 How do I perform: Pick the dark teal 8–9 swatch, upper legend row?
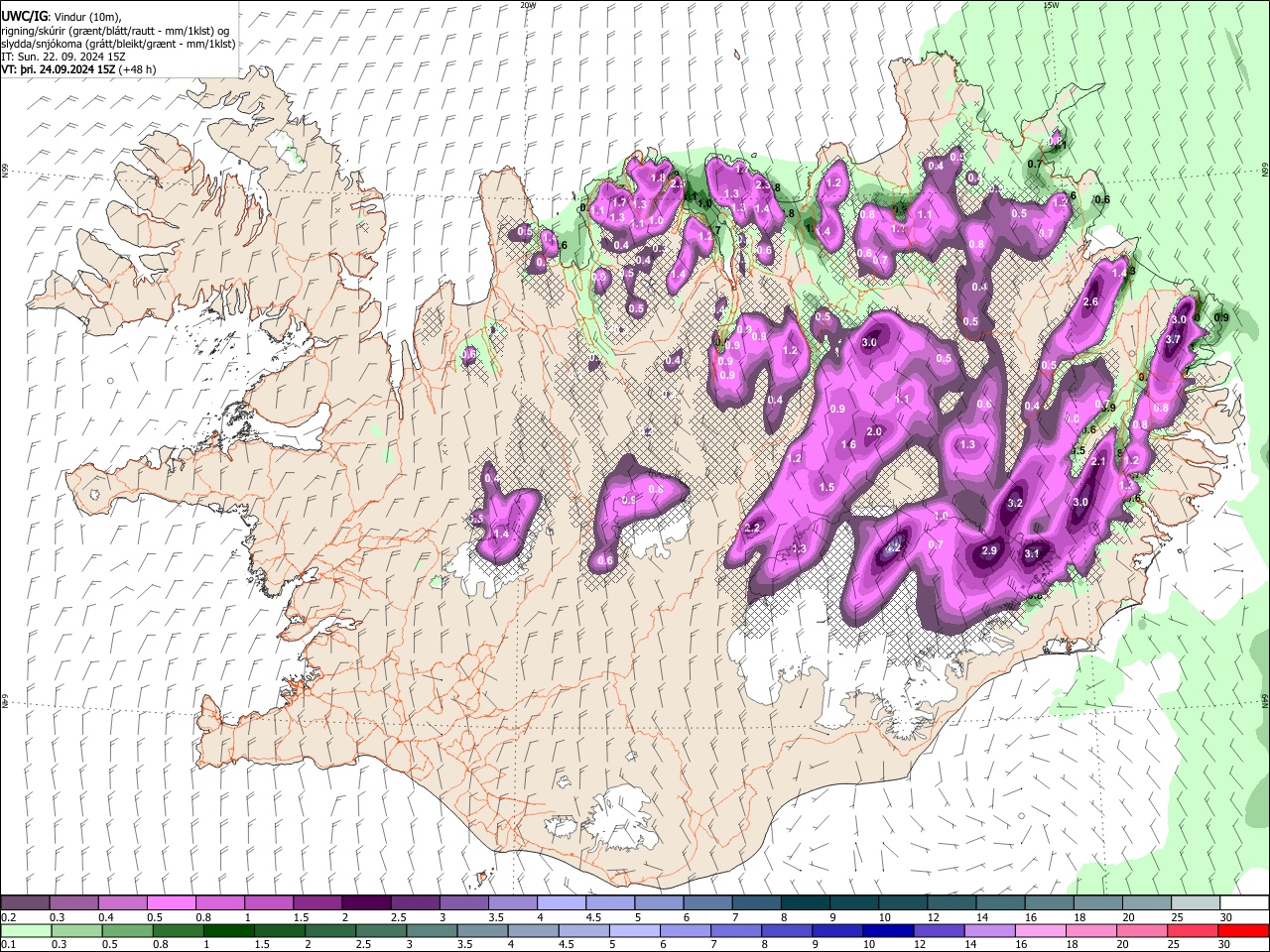click(804, 903)
